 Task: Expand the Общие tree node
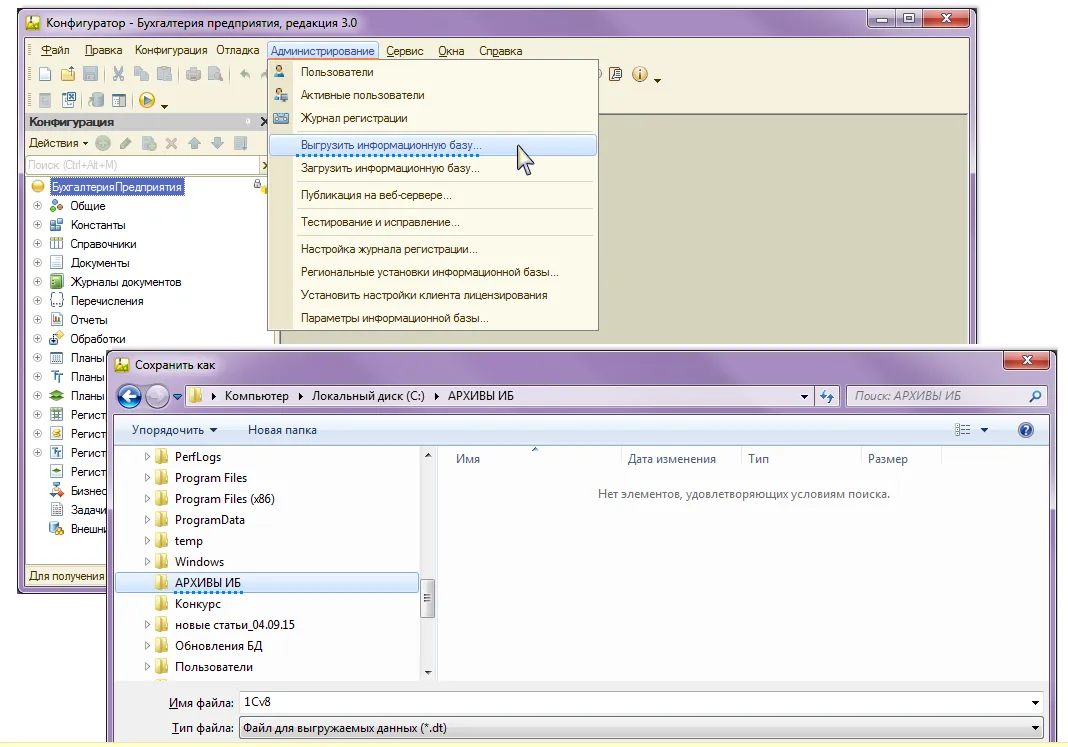(x=37, y=206)
